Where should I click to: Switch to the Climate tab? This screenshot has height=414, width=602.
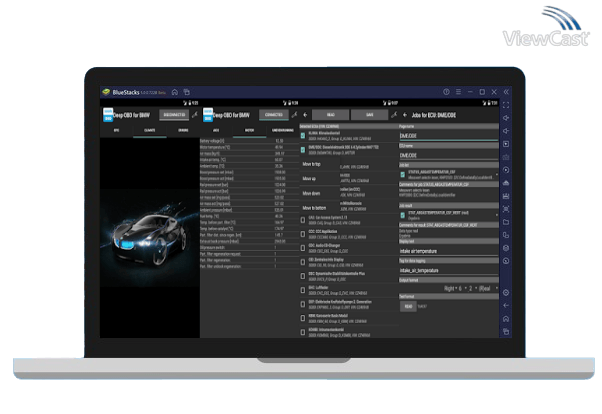150,131
